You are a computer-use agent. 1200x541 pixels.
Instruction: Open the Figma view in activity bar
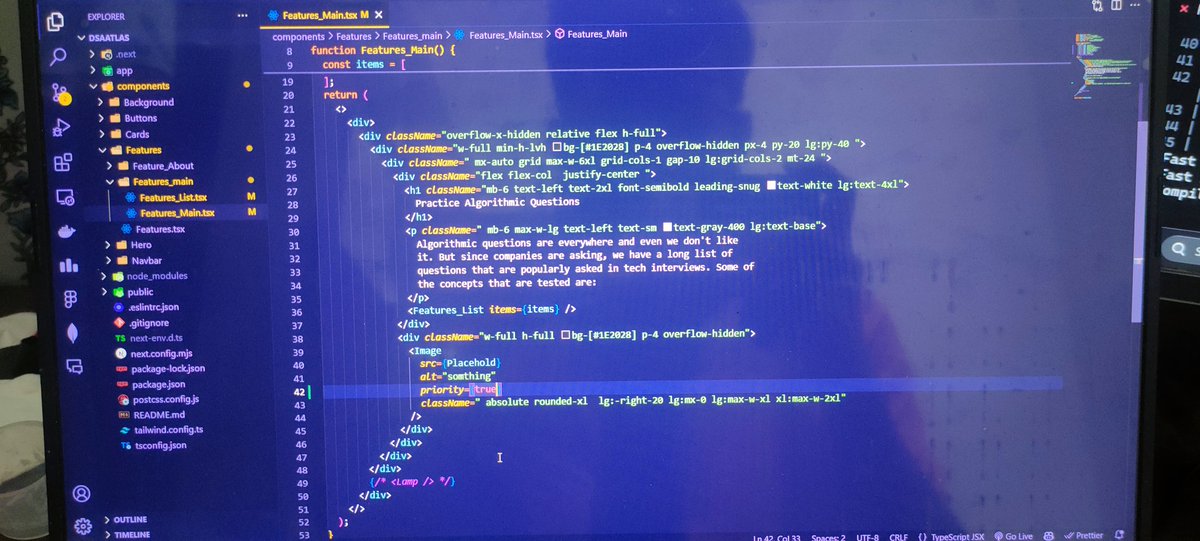pyautogui.click(x=70, y=299)
